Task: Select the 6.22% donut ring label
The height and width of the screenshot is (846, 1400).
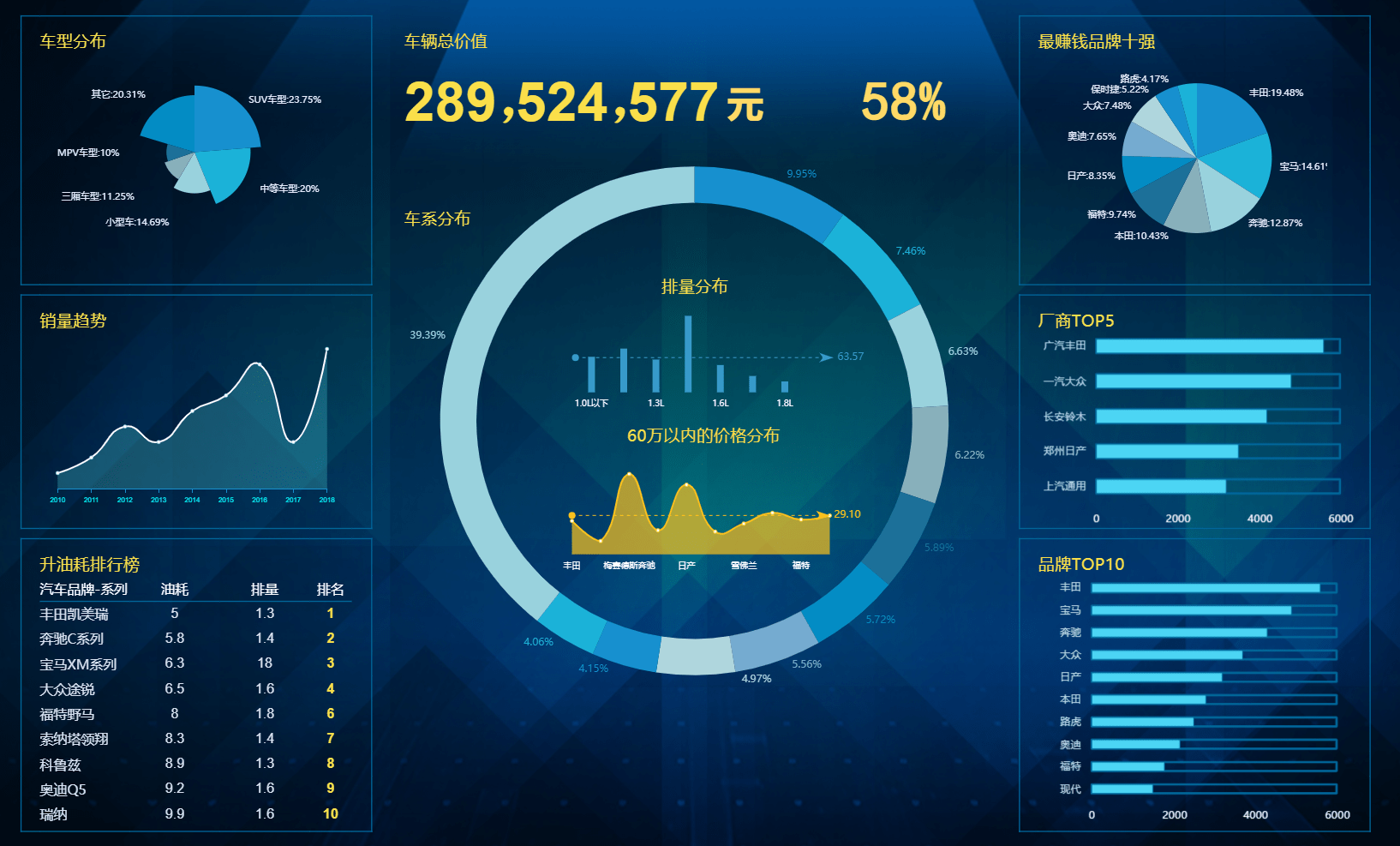Action: click(970, 455)
